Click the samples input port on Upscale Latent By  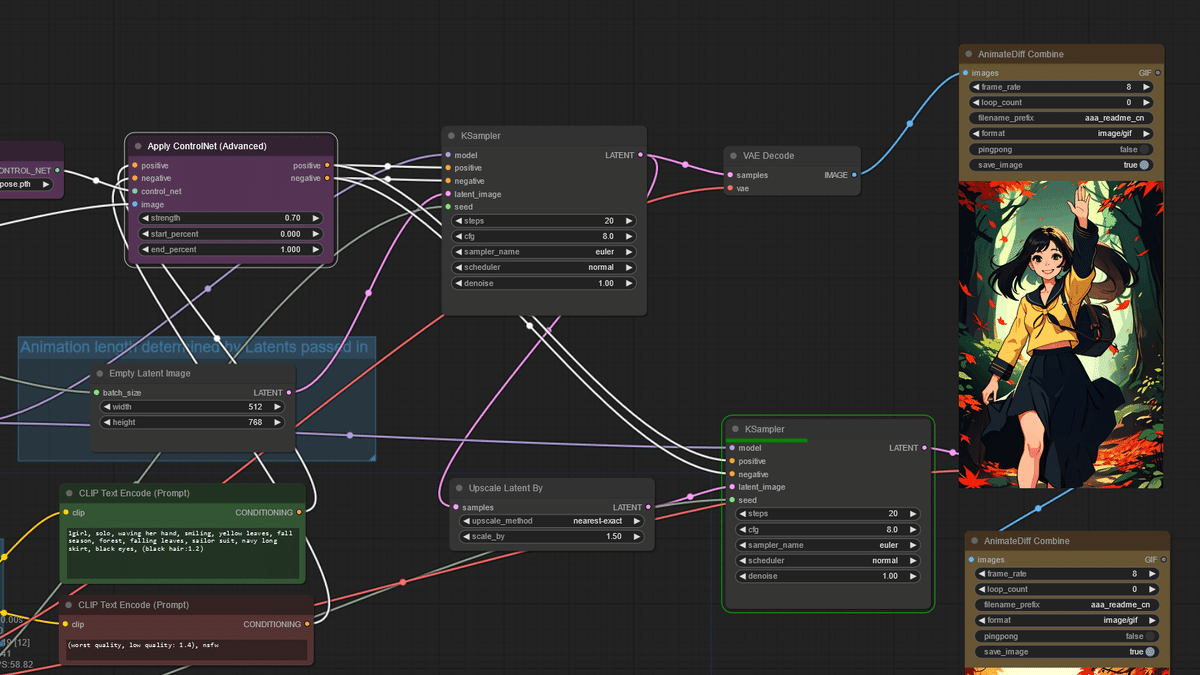click(454, 507)
